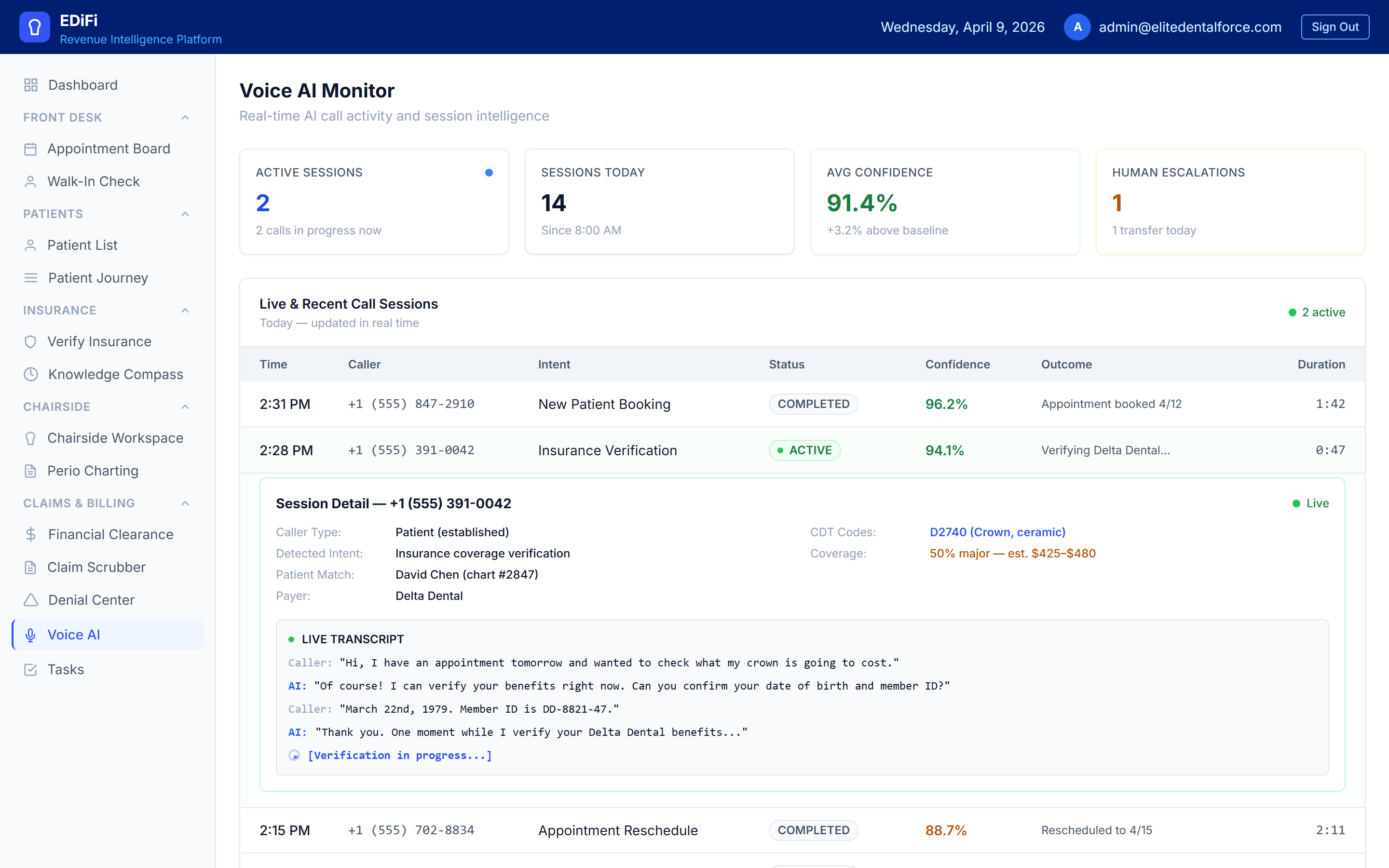Click the Walk-In Check person icon

click(30, 181)
